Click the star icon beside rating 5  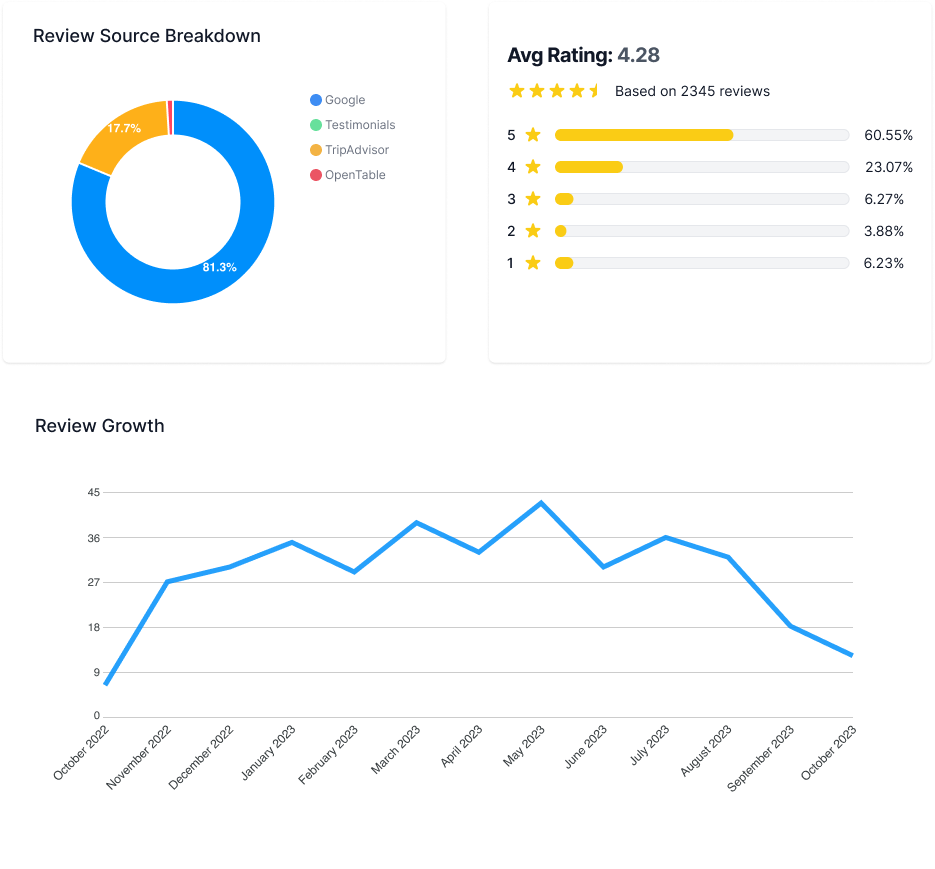[533, 135]
